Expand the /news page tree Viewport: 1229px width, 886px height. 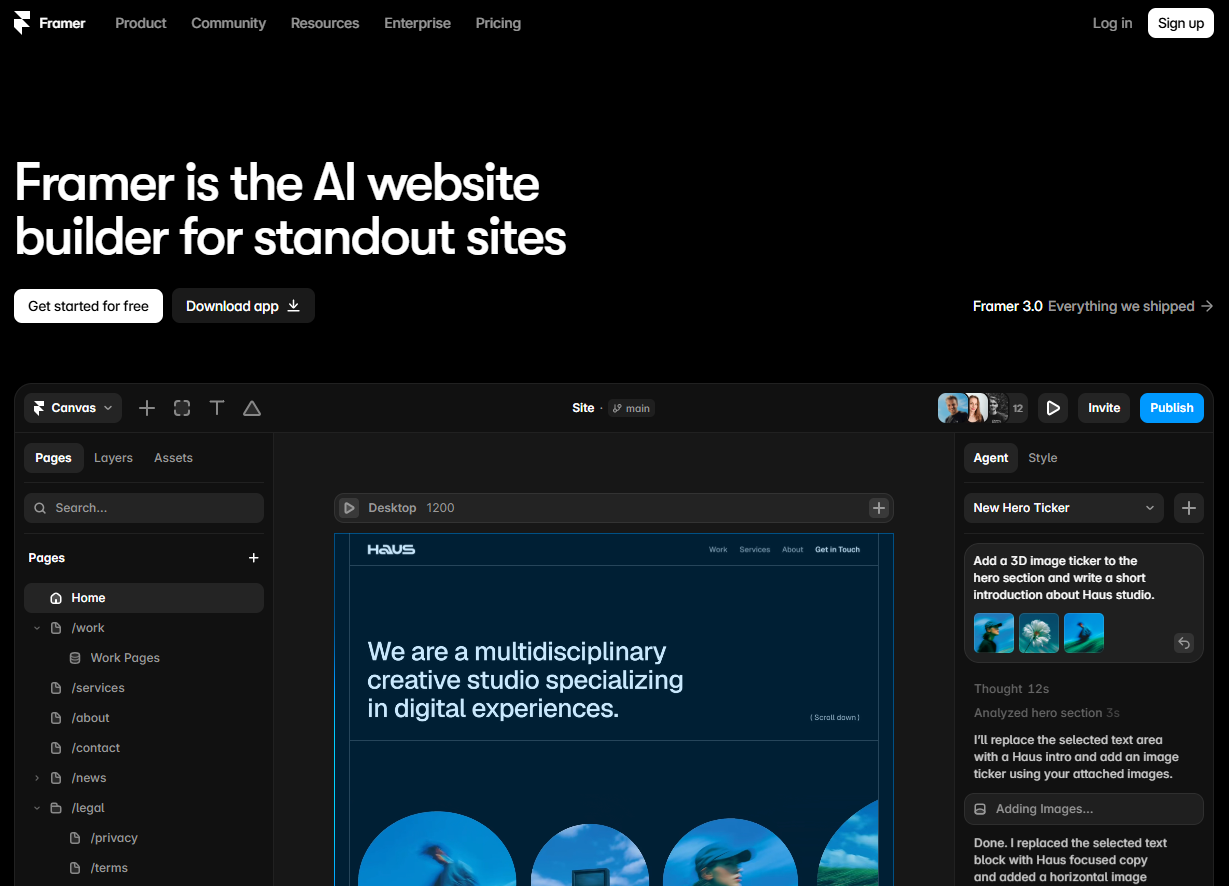coord(37,778)
